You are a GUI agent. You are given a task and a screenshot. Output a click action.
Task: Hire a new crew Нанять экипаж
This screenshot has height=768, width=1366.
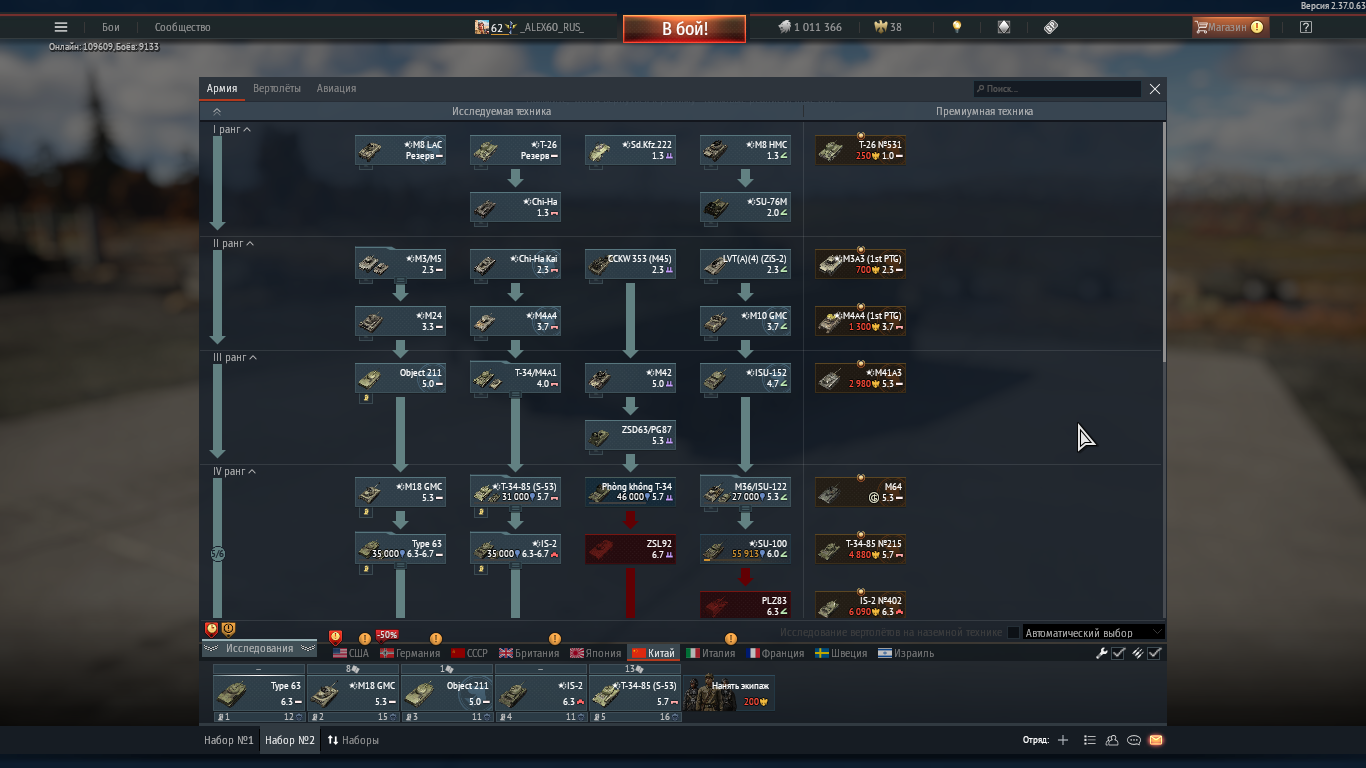[x=729, y=692]
